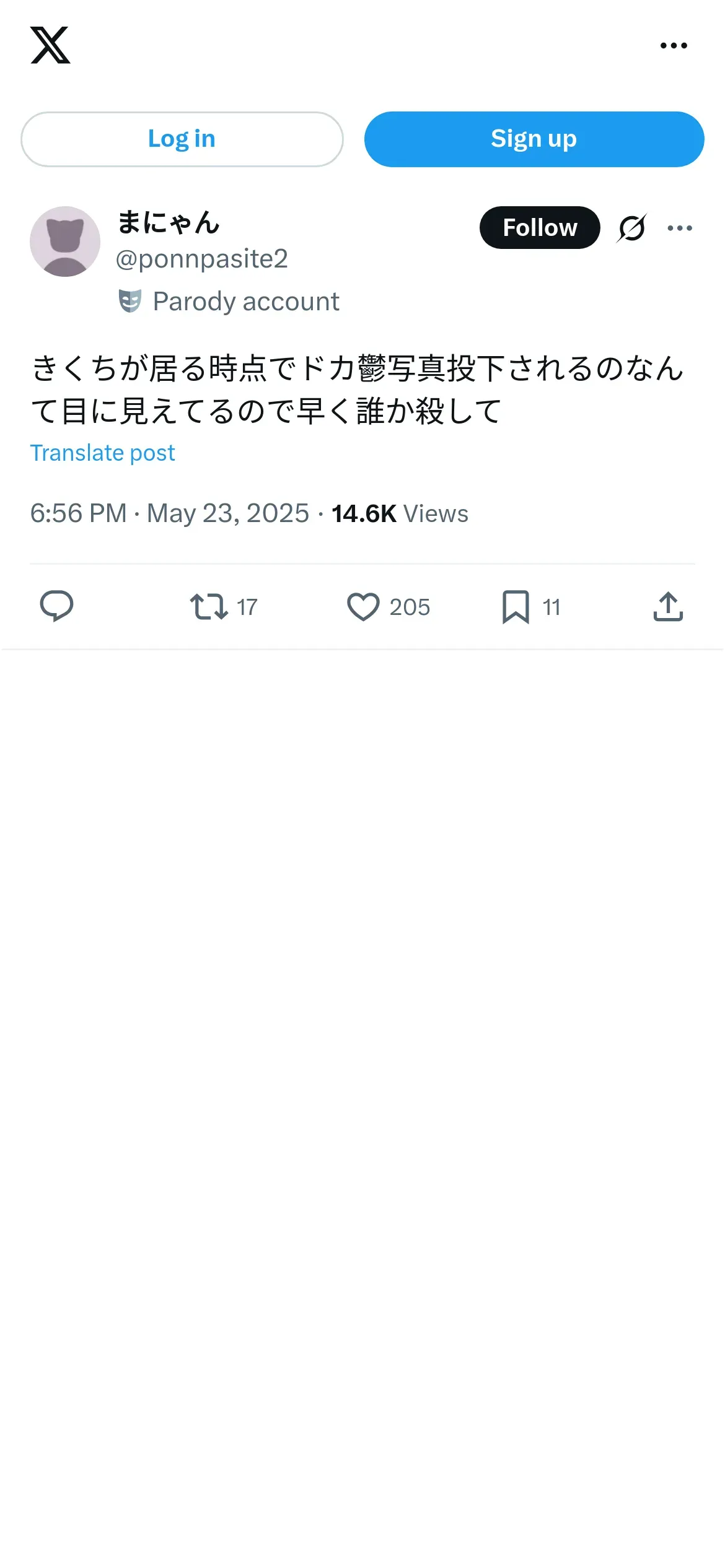
Task: Bookmark this post
Action: (516, 606)
